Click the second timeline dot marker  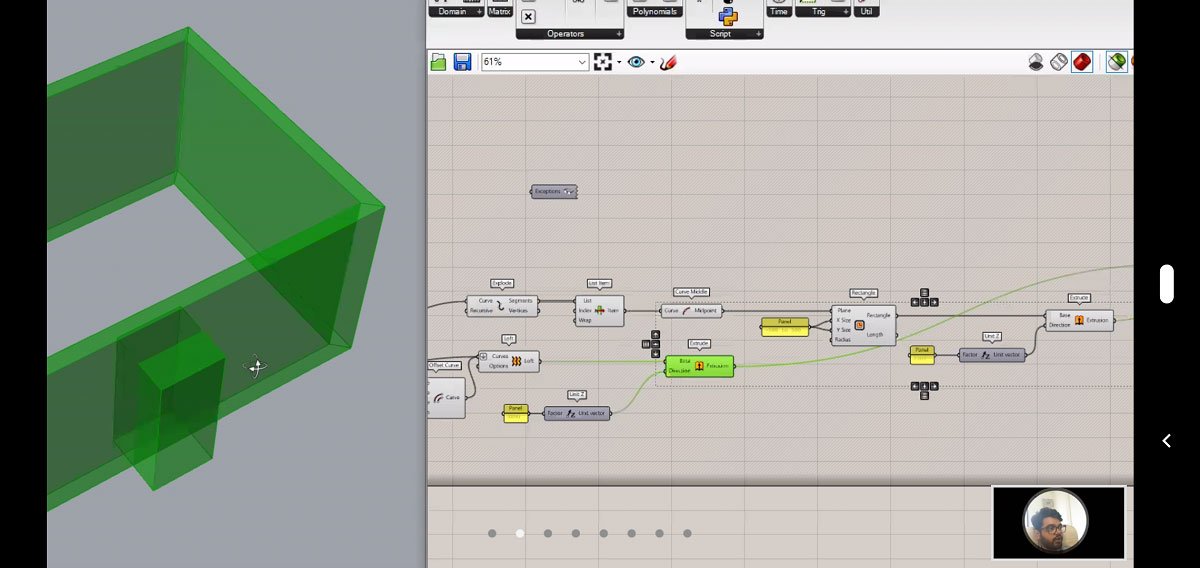tap(520, 533)
